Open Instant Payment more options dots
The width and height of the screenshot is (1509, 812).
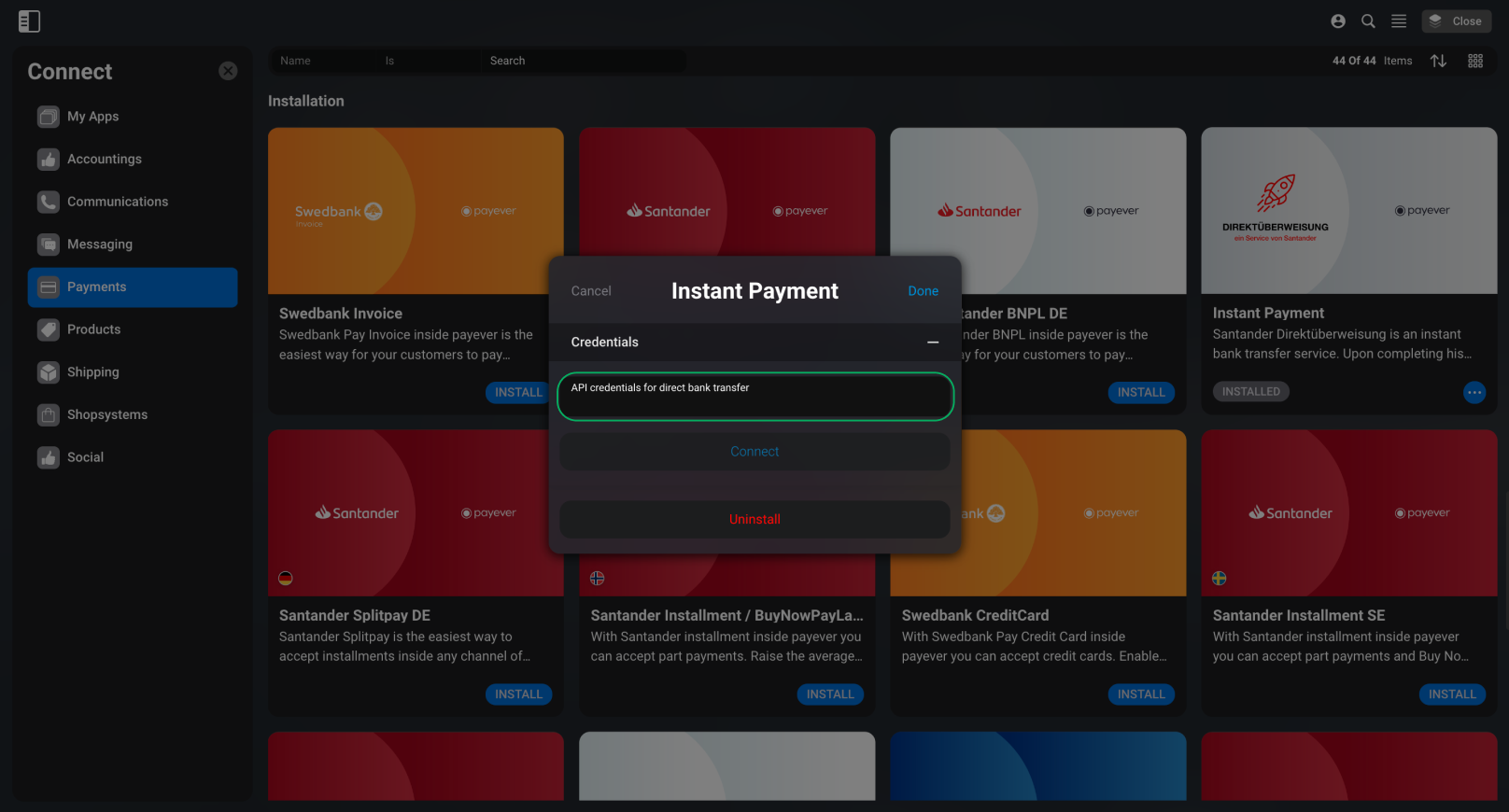tap(1474, 393)
